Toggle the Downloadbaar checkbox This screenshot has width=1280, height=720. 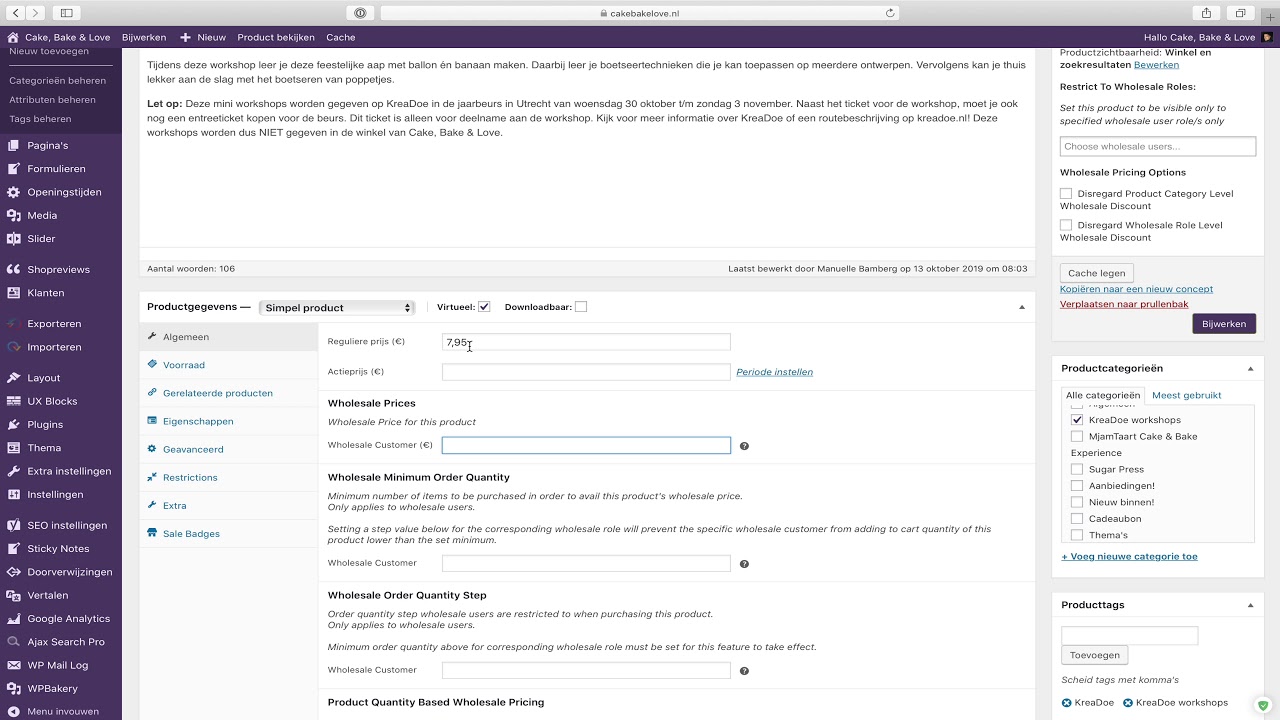coord(581,307)
